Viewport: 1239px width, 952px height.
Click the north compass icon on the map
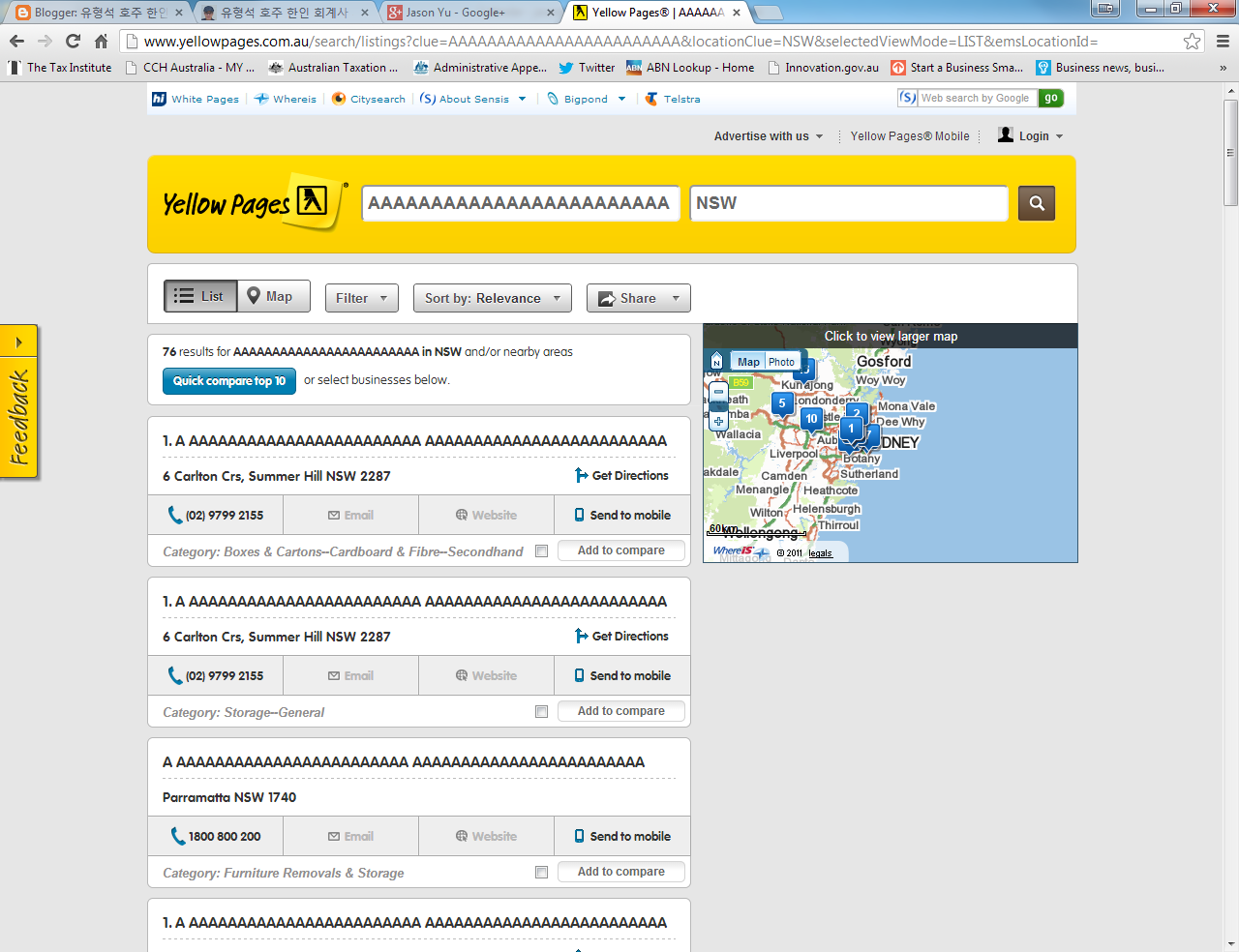(716, 360)
